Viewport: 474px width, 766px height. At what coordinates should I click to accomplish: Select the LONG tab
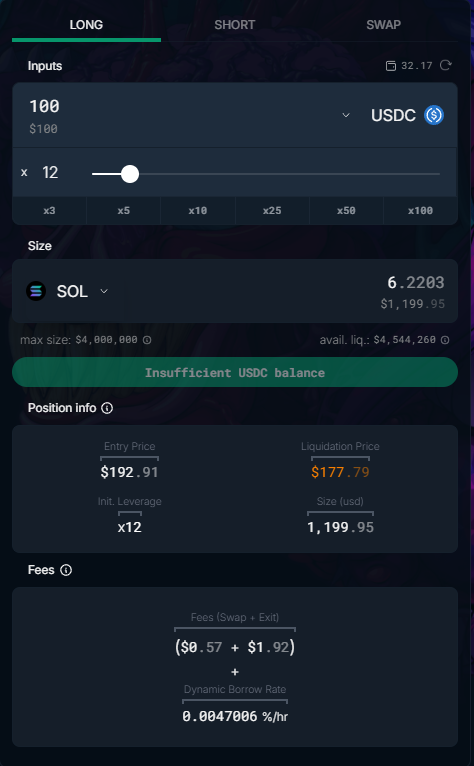point(86,25)
